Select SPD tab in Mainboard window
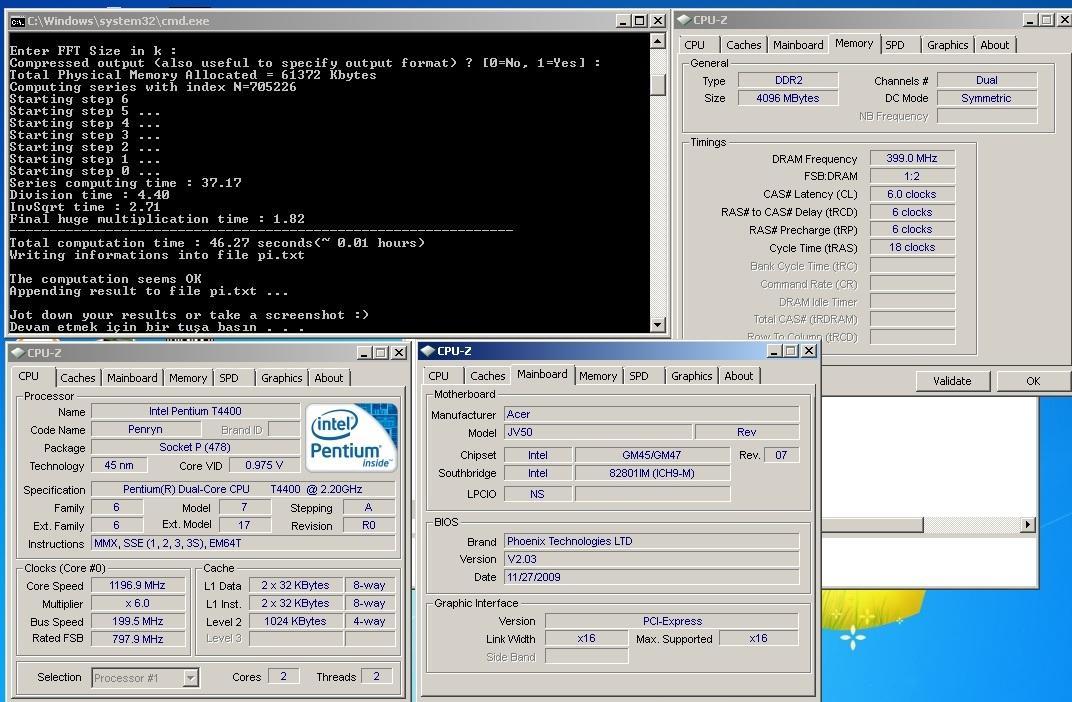 pyautogui.click(x=639, y=376)
